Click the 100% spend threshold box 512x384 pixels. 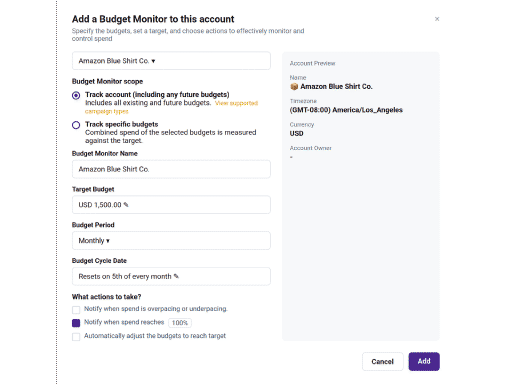point(180,323)
